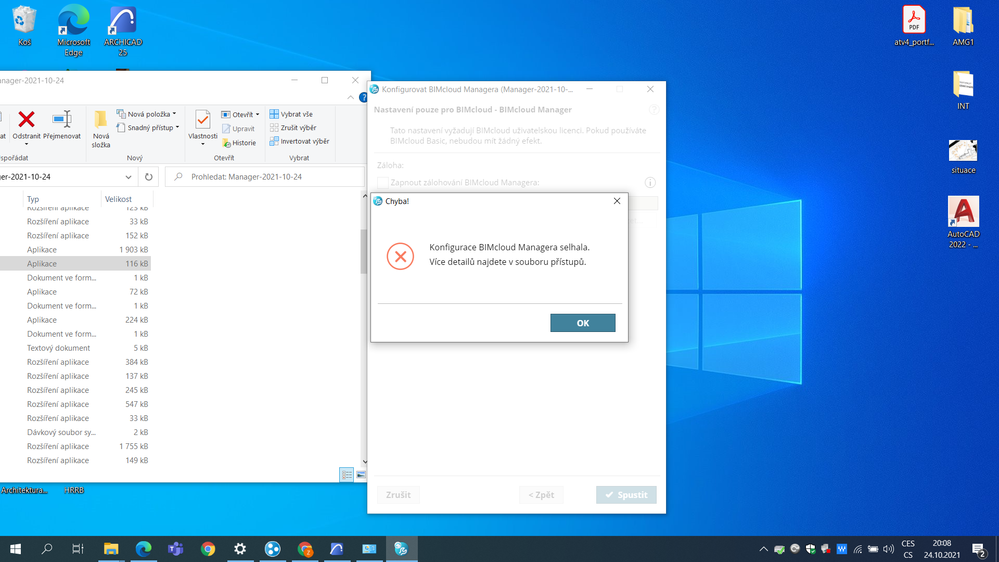
Task: Click Odstranit delete icon in Explorer ribbon
Action: pos(26,126)
